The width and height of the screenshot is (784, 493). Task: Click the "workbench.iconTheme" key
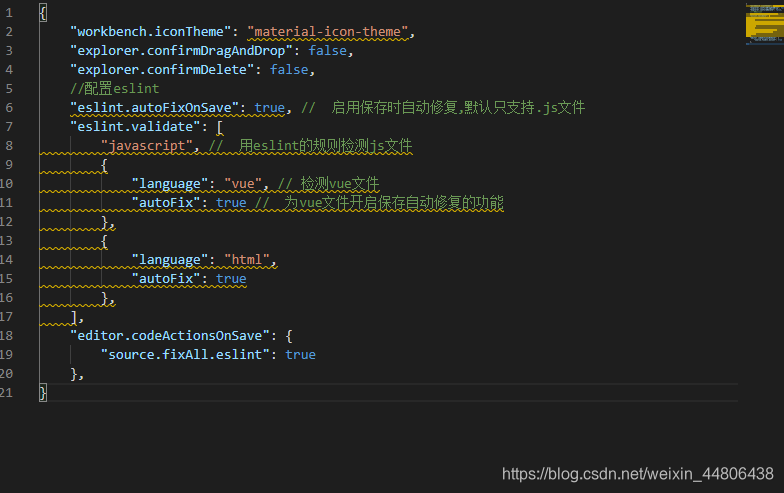tap(151, 32)
